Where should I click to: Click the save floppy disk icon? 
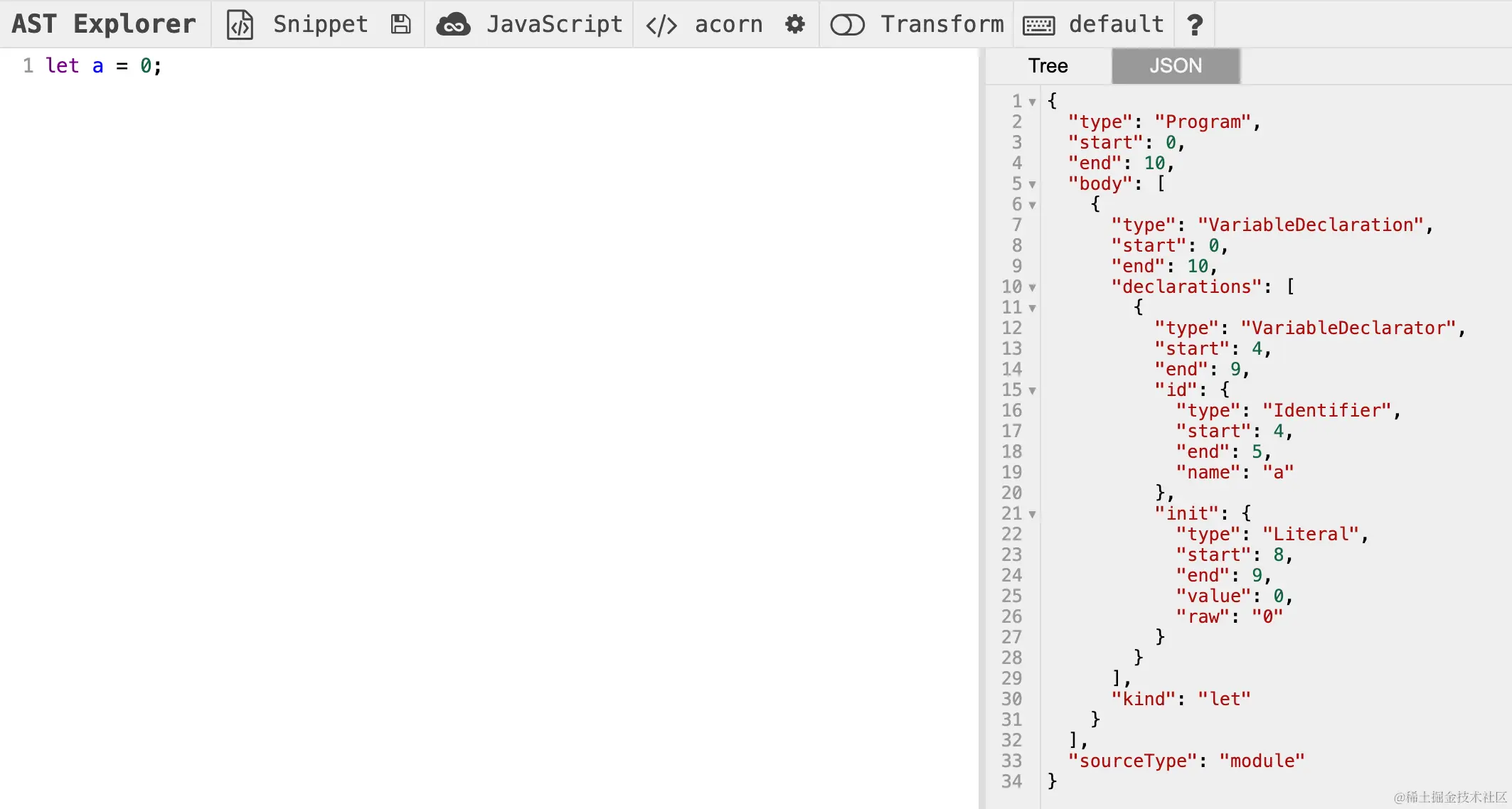click(x=401, y=25)
